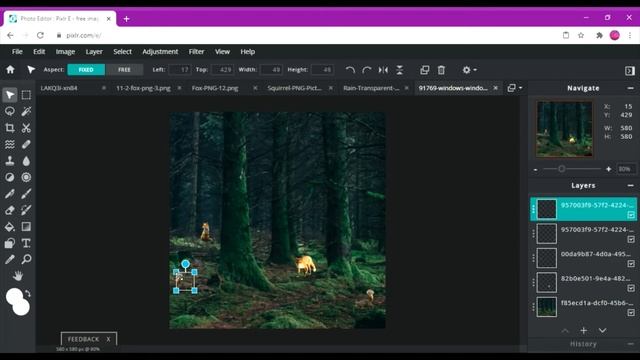This screenshot has width=640, height=360.
Task: Reload the browser page
Action: point(40,36)
